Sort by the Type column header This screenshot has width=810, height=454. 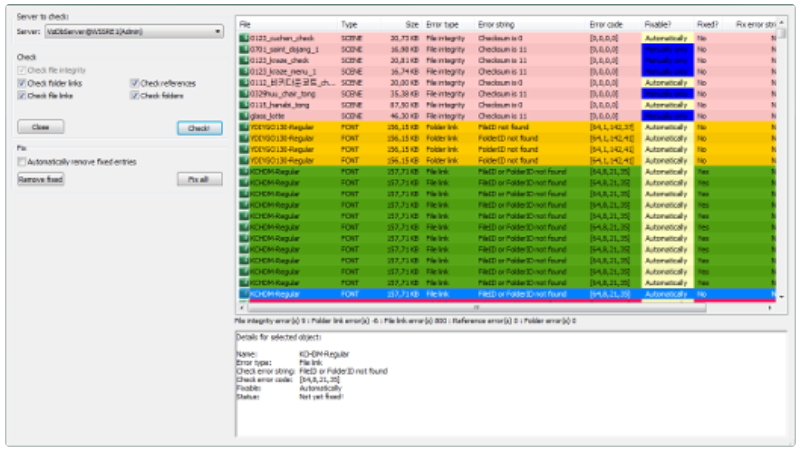[360, 24]
